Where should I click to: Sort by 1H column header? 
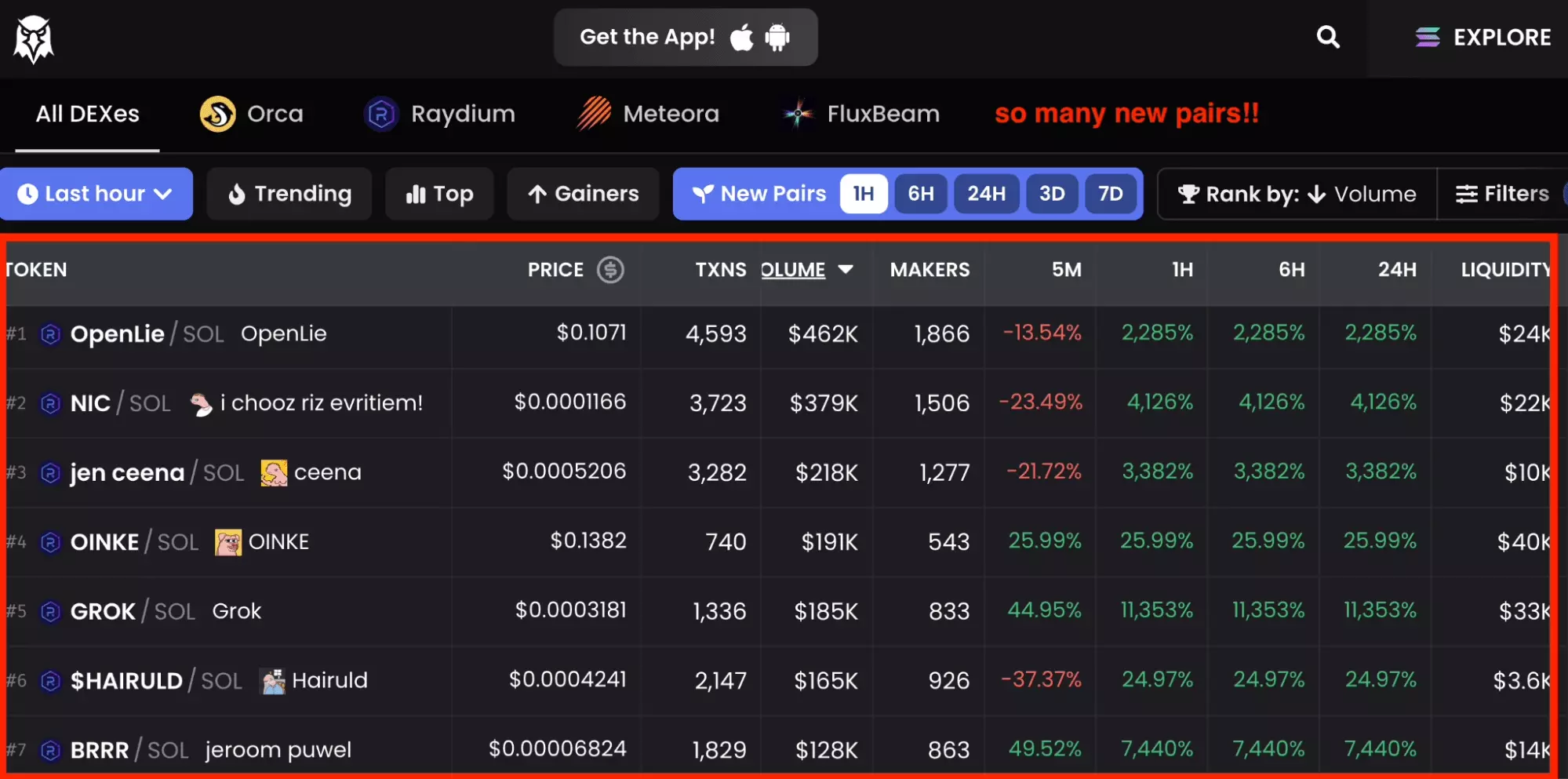(1183, 270)
